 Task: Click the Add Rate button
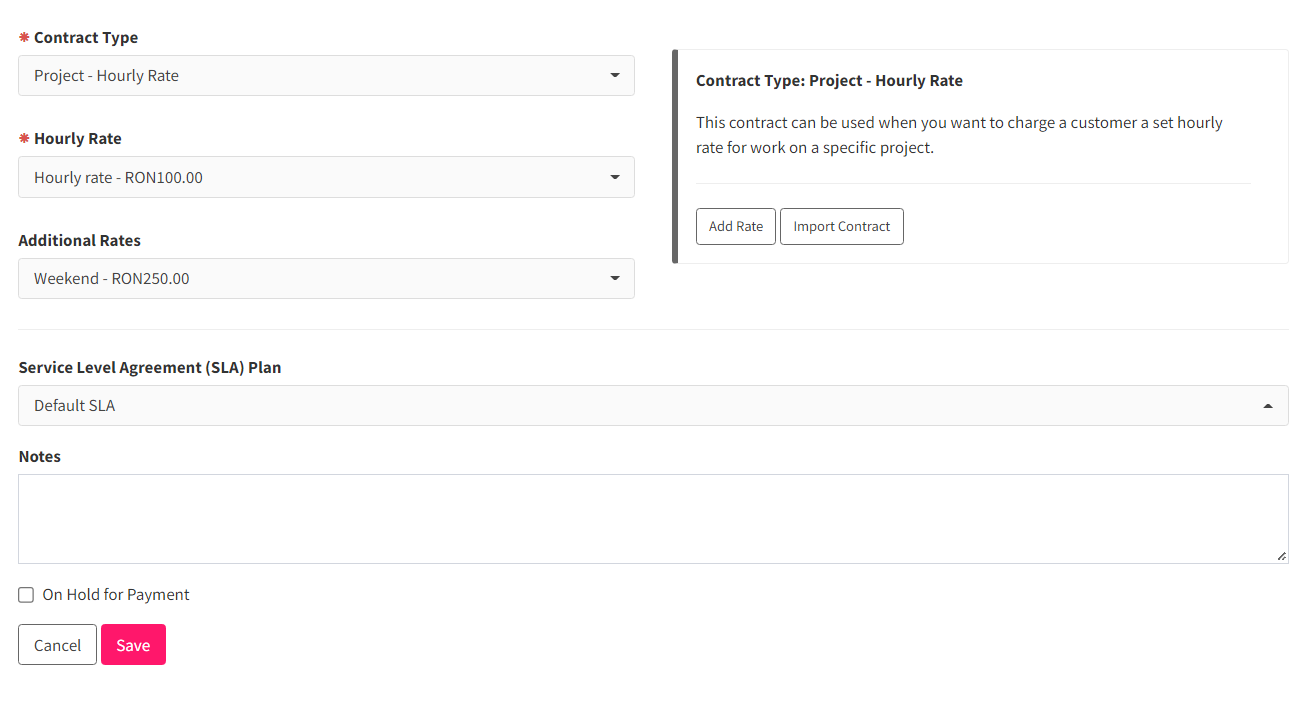[x=736, y=226]
